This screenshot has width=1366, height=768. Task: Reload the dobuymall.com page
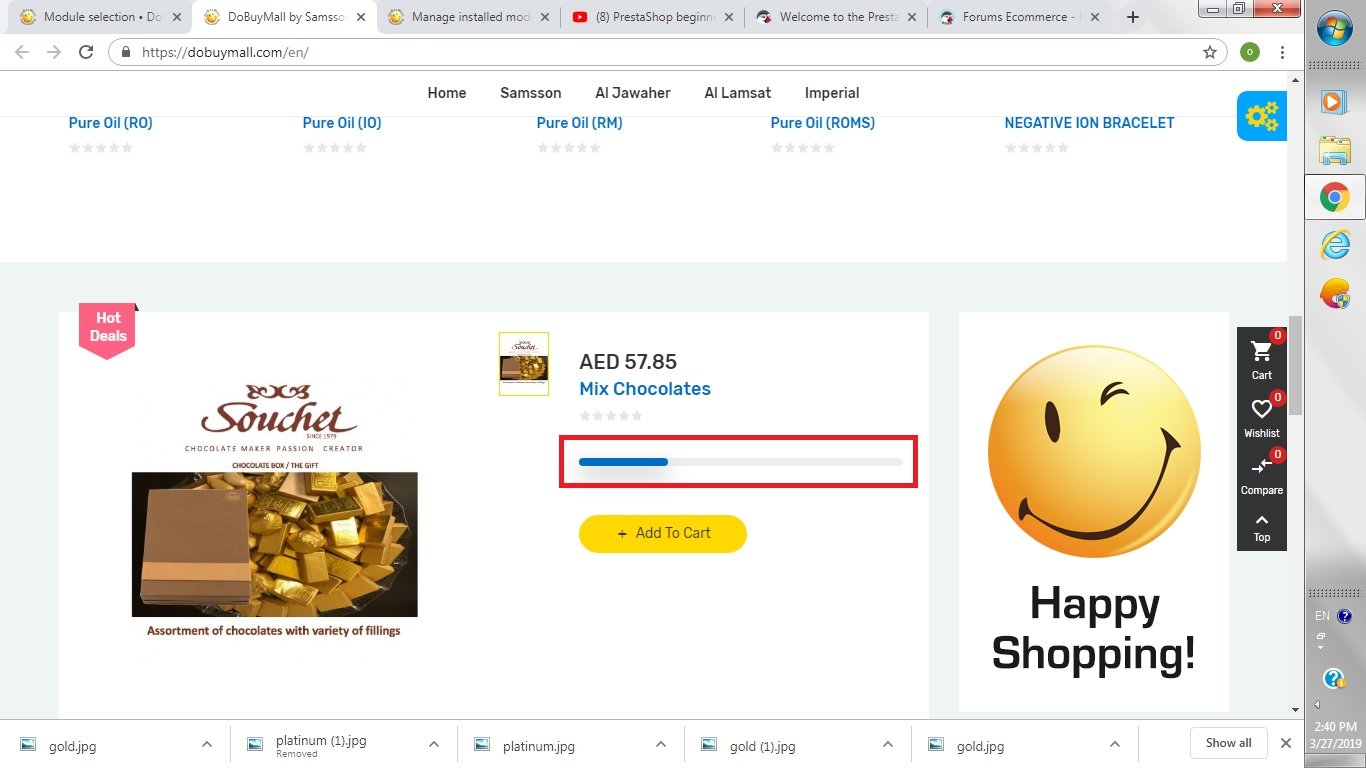[x=86, y=52]
